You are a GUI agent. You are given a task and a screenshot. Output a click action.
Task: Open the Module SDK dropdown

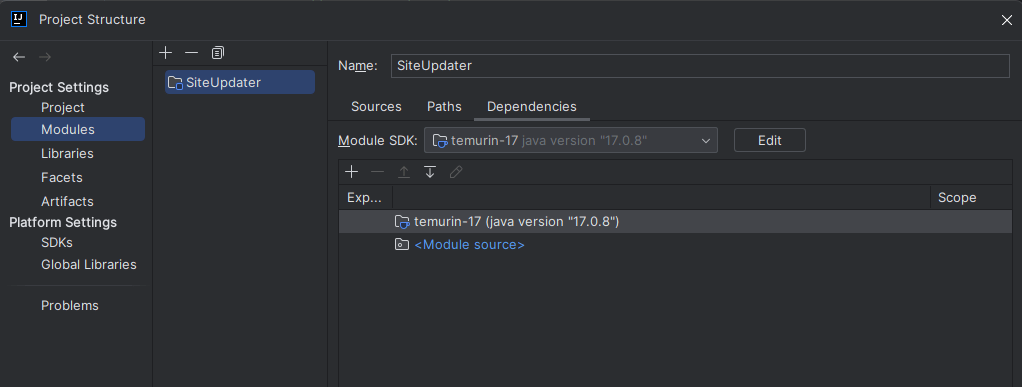[x=570, y=140]
